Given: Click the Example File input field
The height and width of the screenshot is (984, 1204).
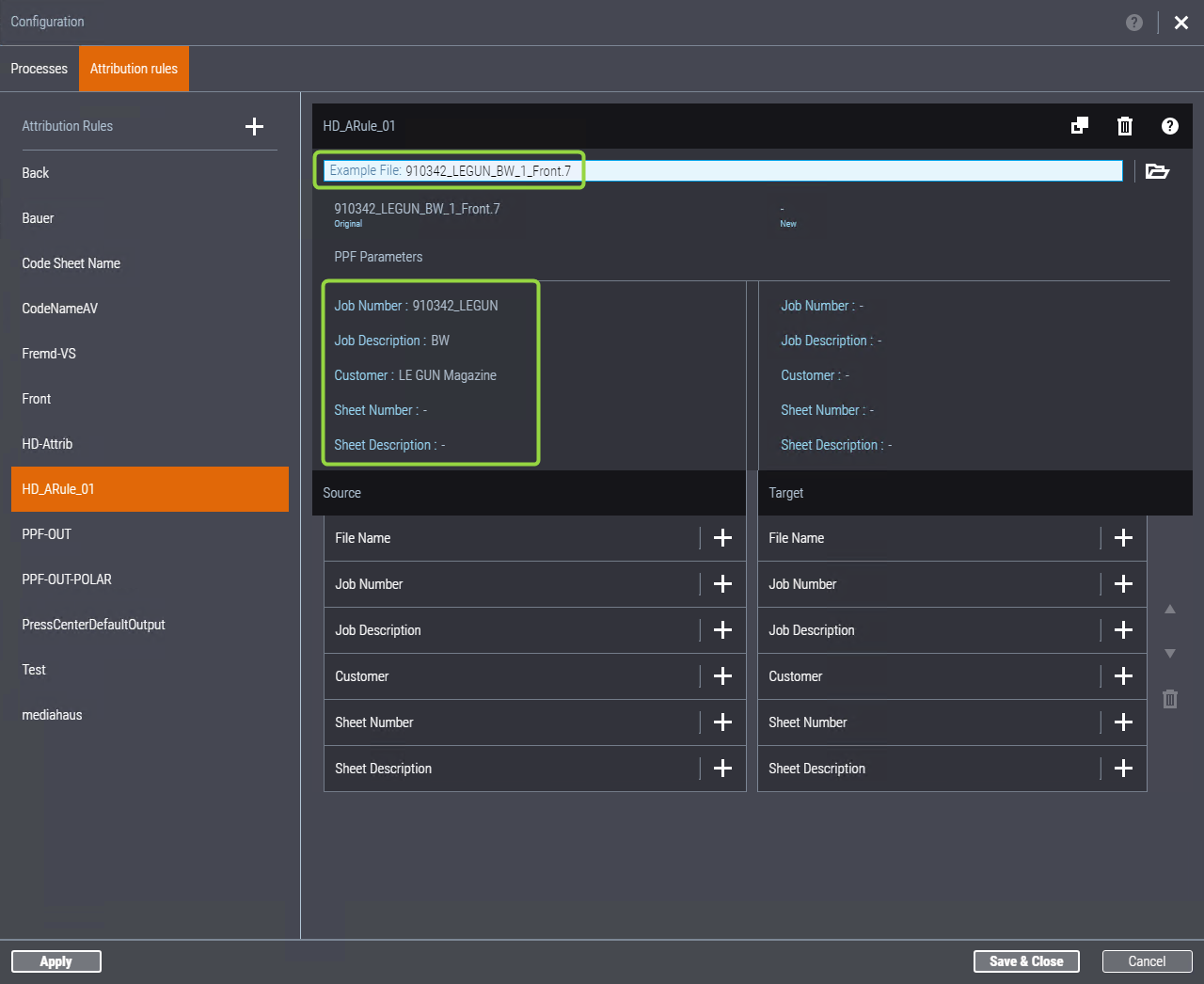Looking at the screenshot, I should point(800,171).
